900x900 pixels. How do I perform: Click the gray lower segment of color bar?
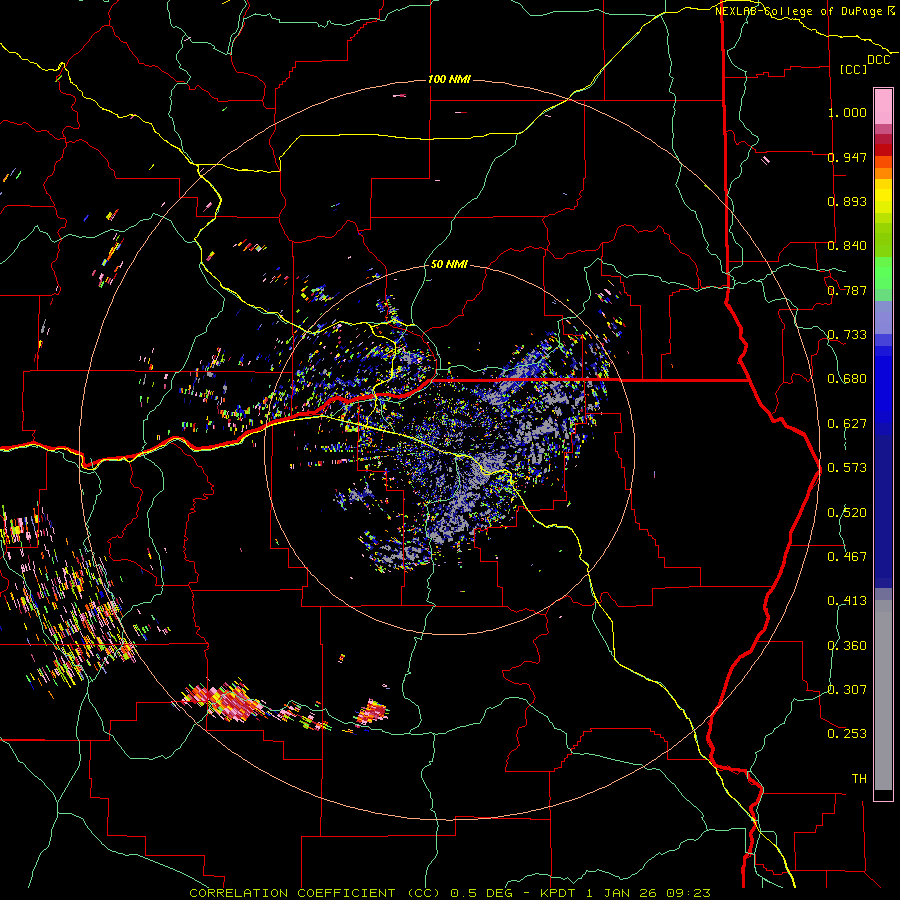tap(883, 695)
